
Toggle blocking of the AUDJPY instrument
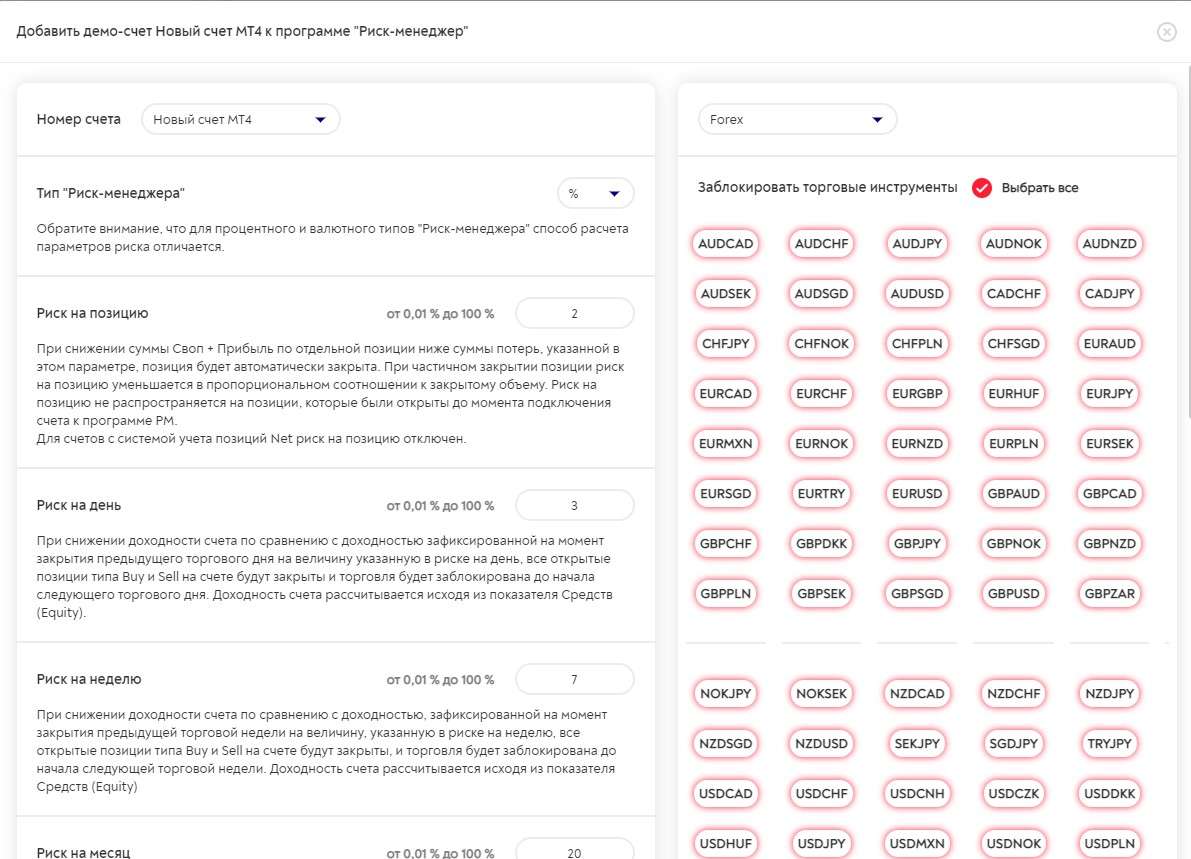pos(917,244)
